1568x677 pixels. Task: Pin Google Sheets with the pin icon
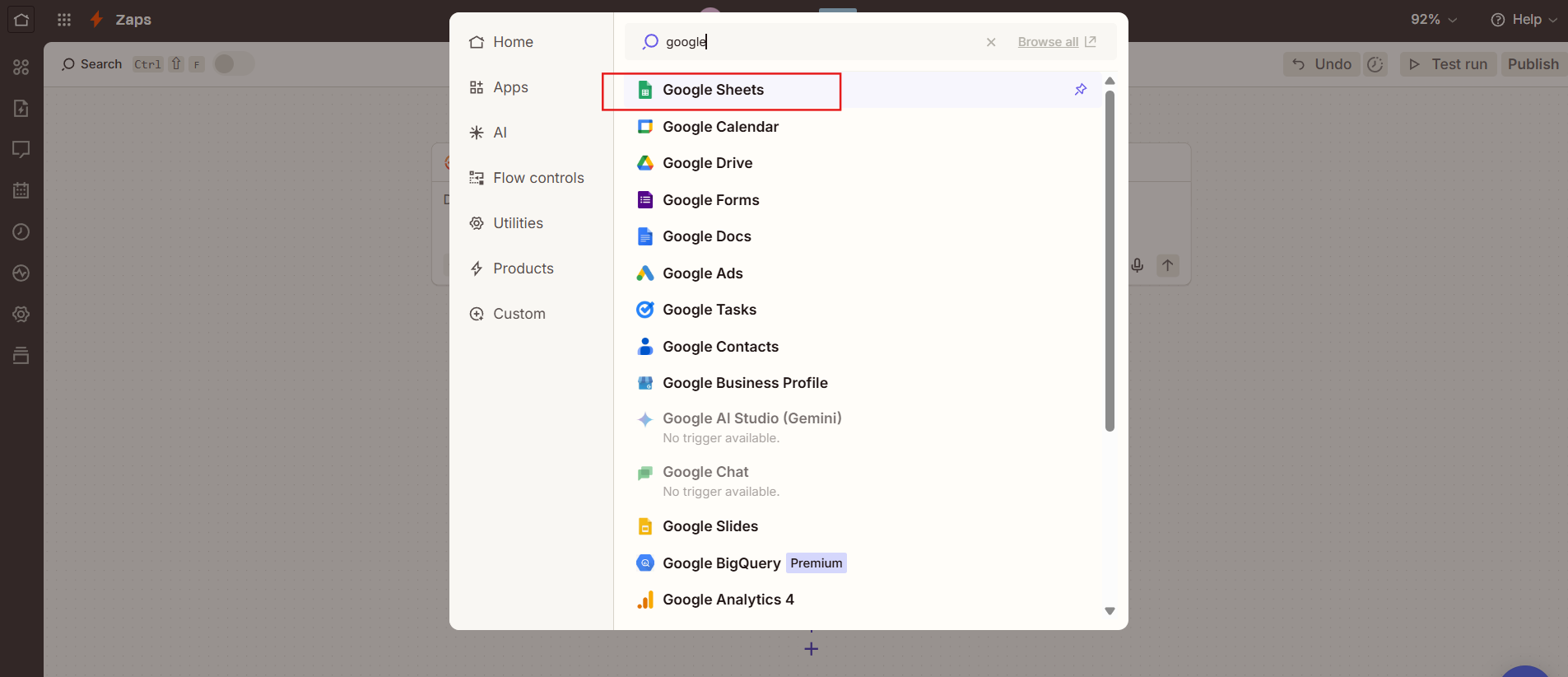pyautogui.click(x=1081, y=90)
